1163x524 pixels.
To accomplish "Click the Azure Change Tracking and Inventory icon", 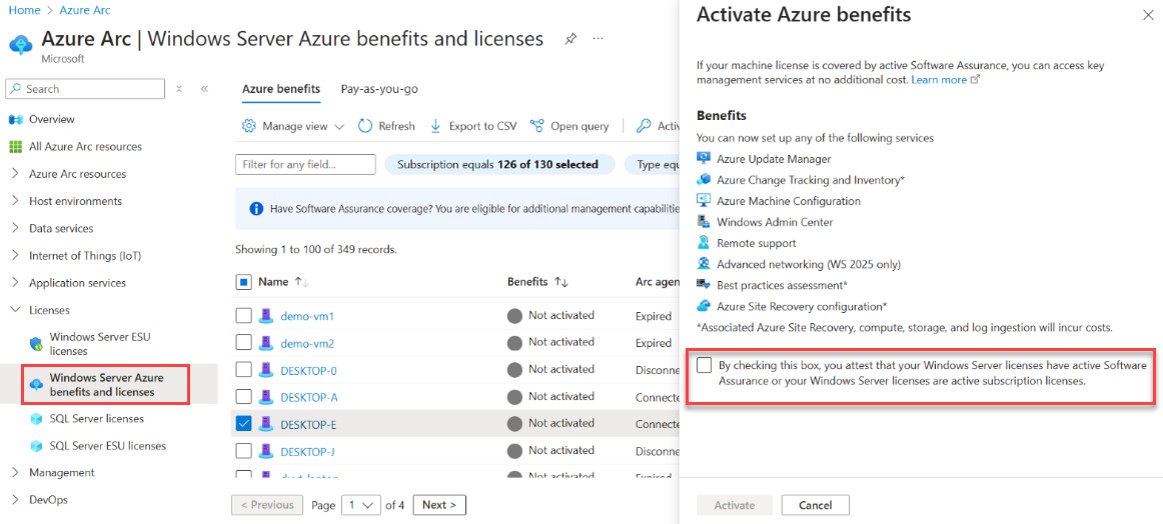I will (x=704, y=180).
